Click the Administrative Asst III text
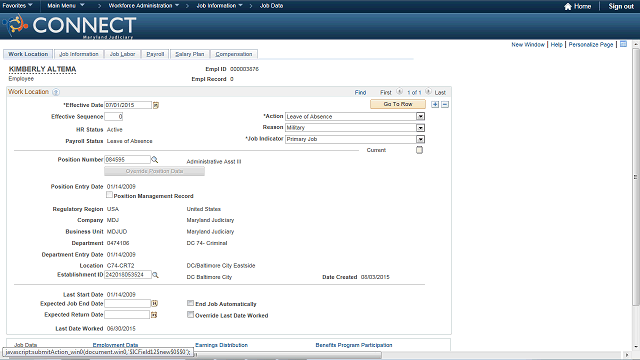The width and height of the screenshot is (640, 360). [214, 162]
